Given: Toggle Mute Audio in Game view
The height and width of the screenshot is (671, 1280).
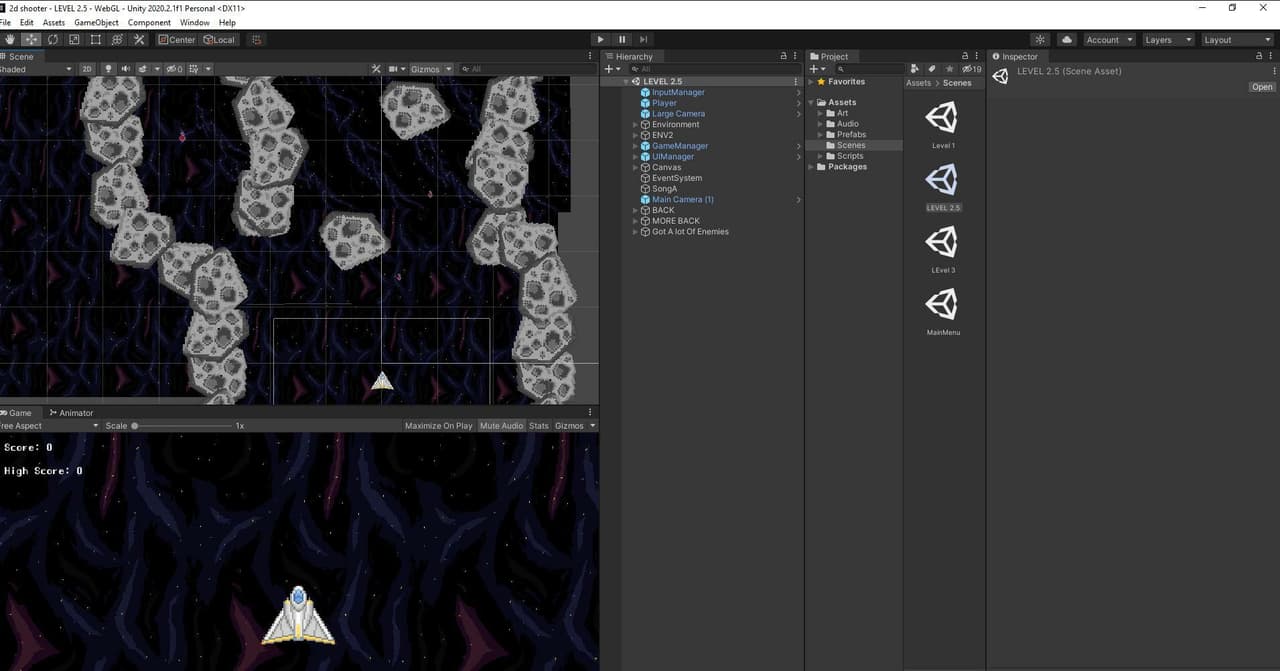Looking at the screenshot, I should 502,426.
